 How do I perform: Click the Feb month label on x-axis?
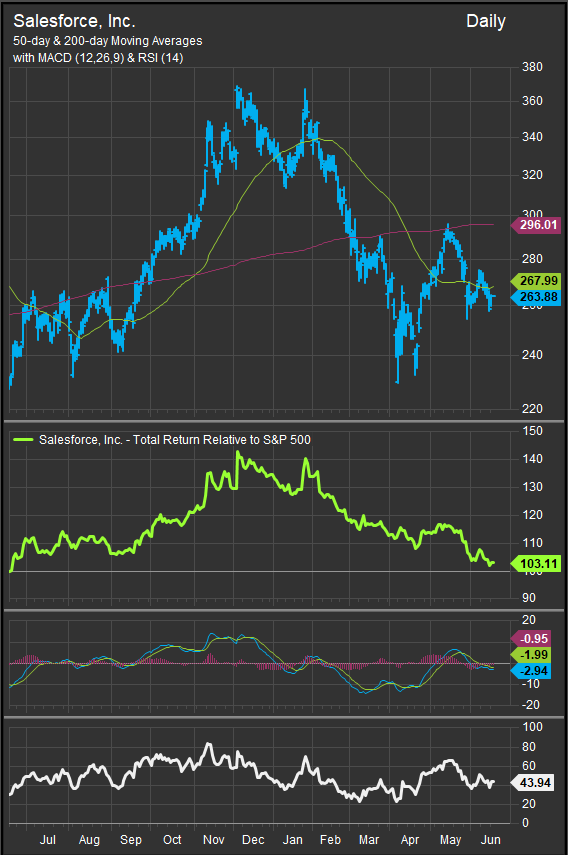tap(330, 840)
